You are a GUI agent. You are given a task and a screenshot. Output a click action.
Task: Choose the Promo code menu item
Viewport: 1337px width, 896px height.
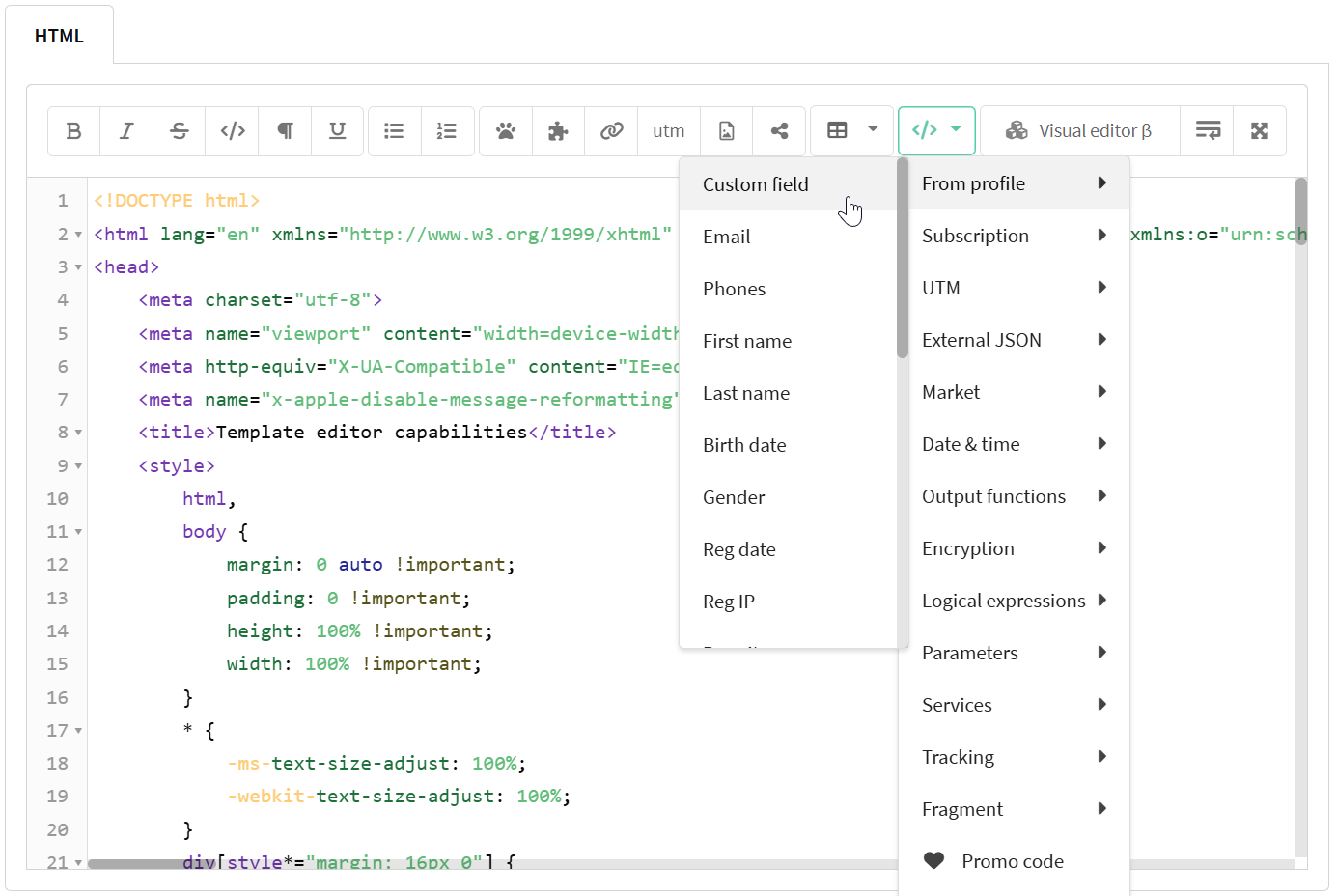(x=1014, y=861)
